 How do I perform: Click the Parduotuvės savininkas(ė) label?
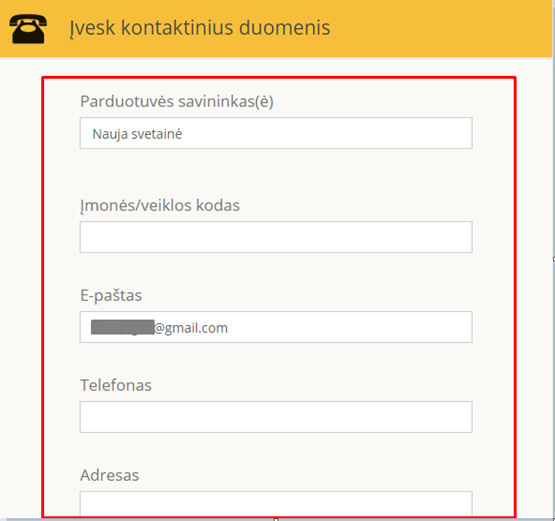click(x=177, y=102)
